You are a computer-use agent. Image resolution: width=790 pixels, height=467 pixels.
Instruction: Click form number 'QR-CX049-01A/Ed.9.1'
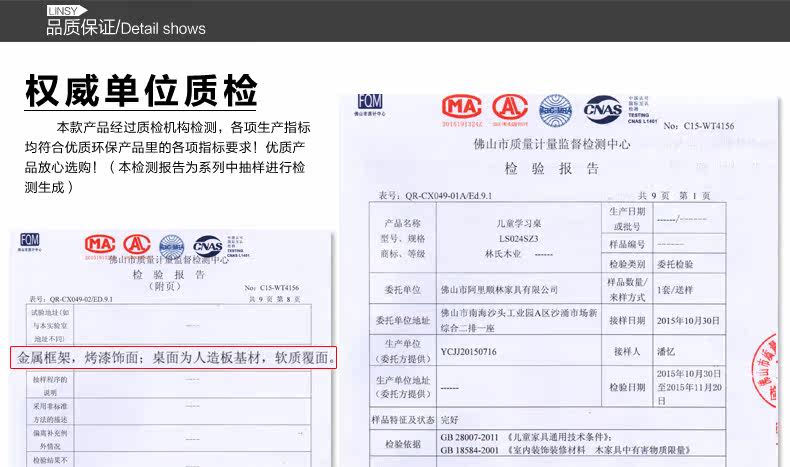pos(448,195)
